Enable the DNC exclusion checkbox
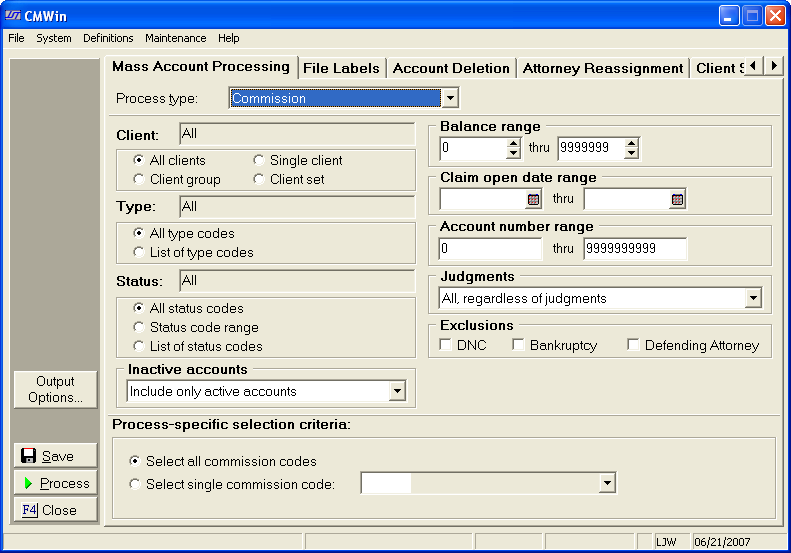This screenshot has height=553, width=791. tap(447, 345)
